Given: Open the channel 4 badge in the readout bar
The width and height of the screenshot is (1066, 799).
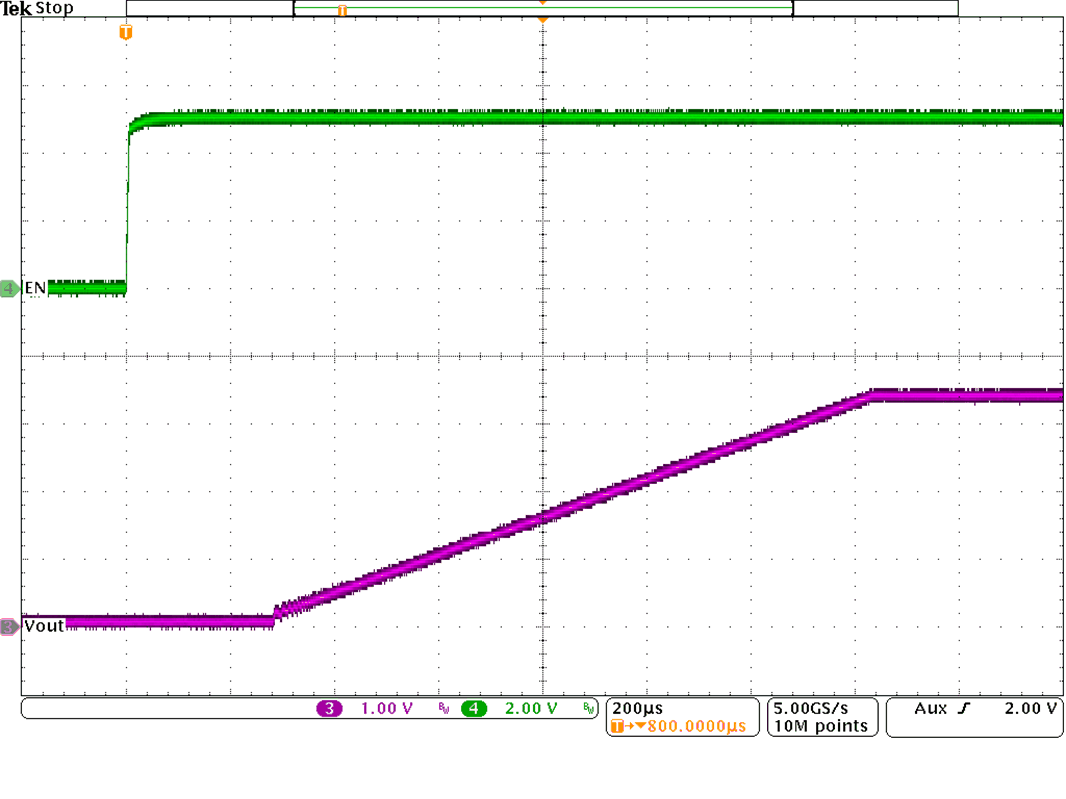Looking at the screenshot, I should click(x=472, y=708).
